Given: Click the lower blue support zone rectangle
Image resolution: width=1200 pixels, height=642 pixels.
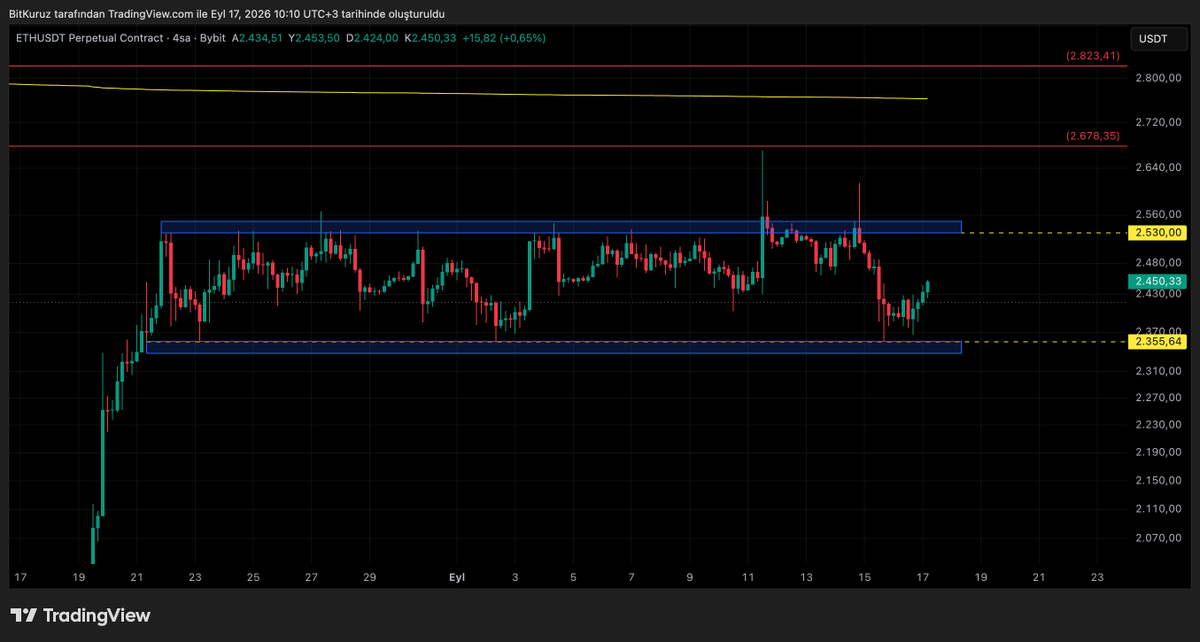Looking at the screenshot, I should (x=553, y=347).
